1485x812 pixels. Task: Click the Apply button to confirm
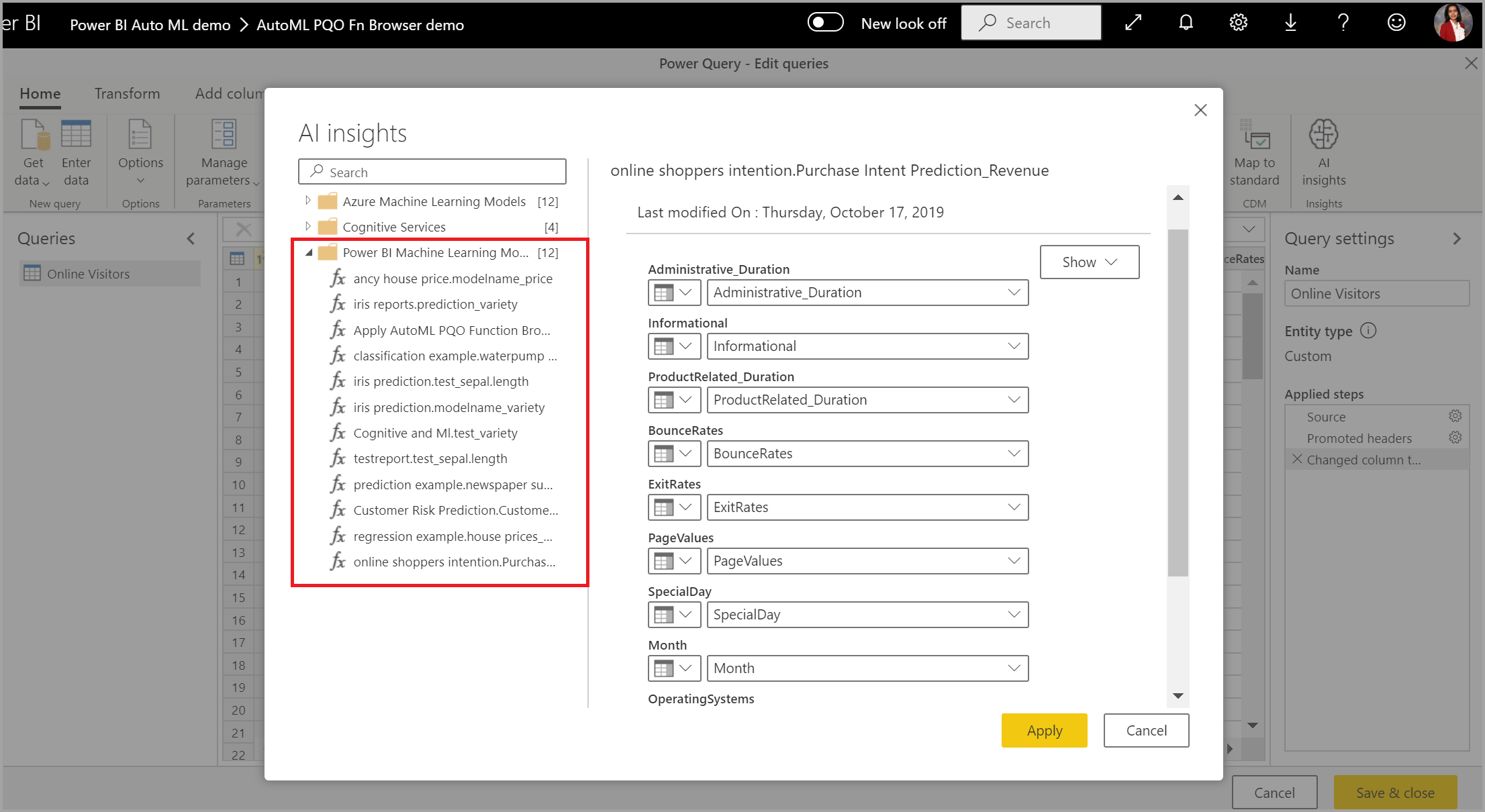(x=1044, y=731)
